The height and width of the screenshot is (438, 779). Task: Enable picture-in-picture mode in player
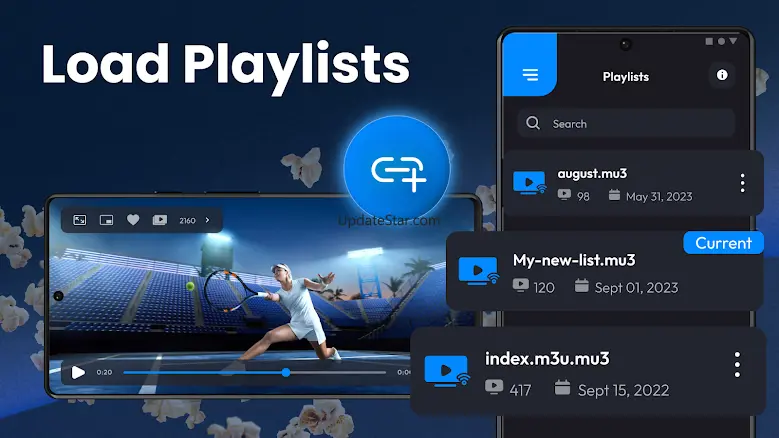106,220
